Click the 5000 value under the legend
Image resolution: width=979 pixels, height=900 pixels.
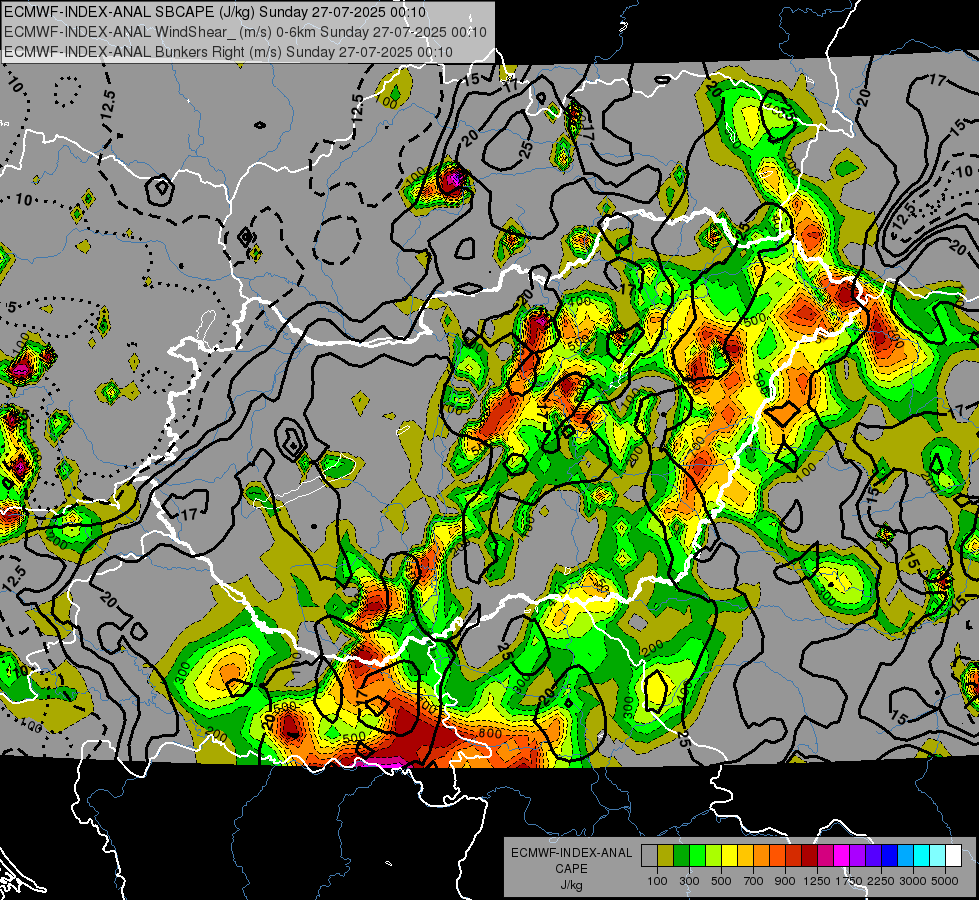945,881
